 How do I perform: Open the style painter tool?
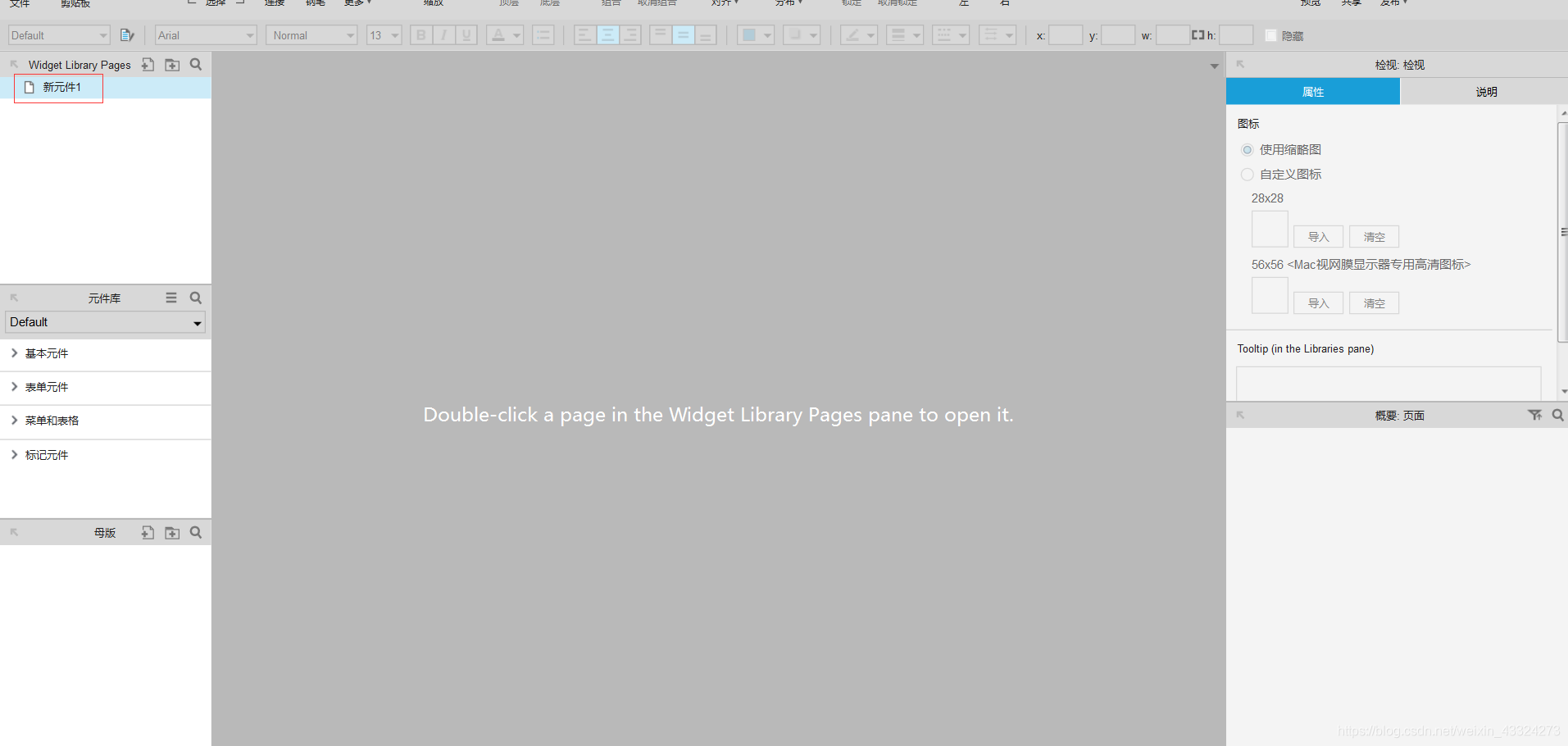click(x=127, y=35)
